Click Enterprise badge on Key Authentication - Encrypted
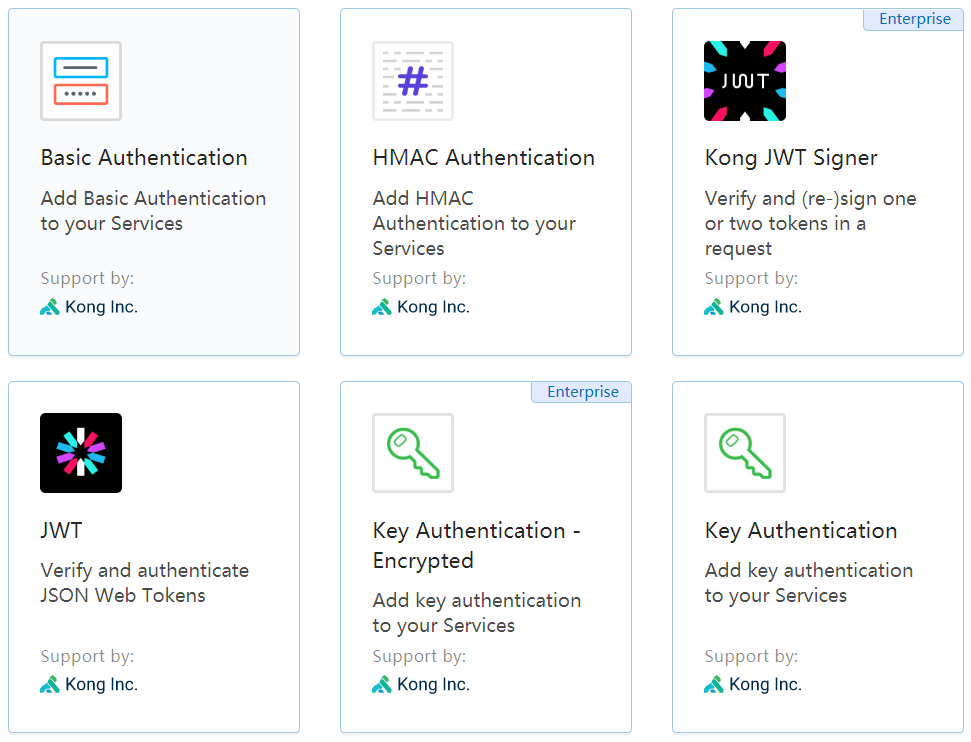The height and width of the screenshot is (742, 971). click(582, 392)
